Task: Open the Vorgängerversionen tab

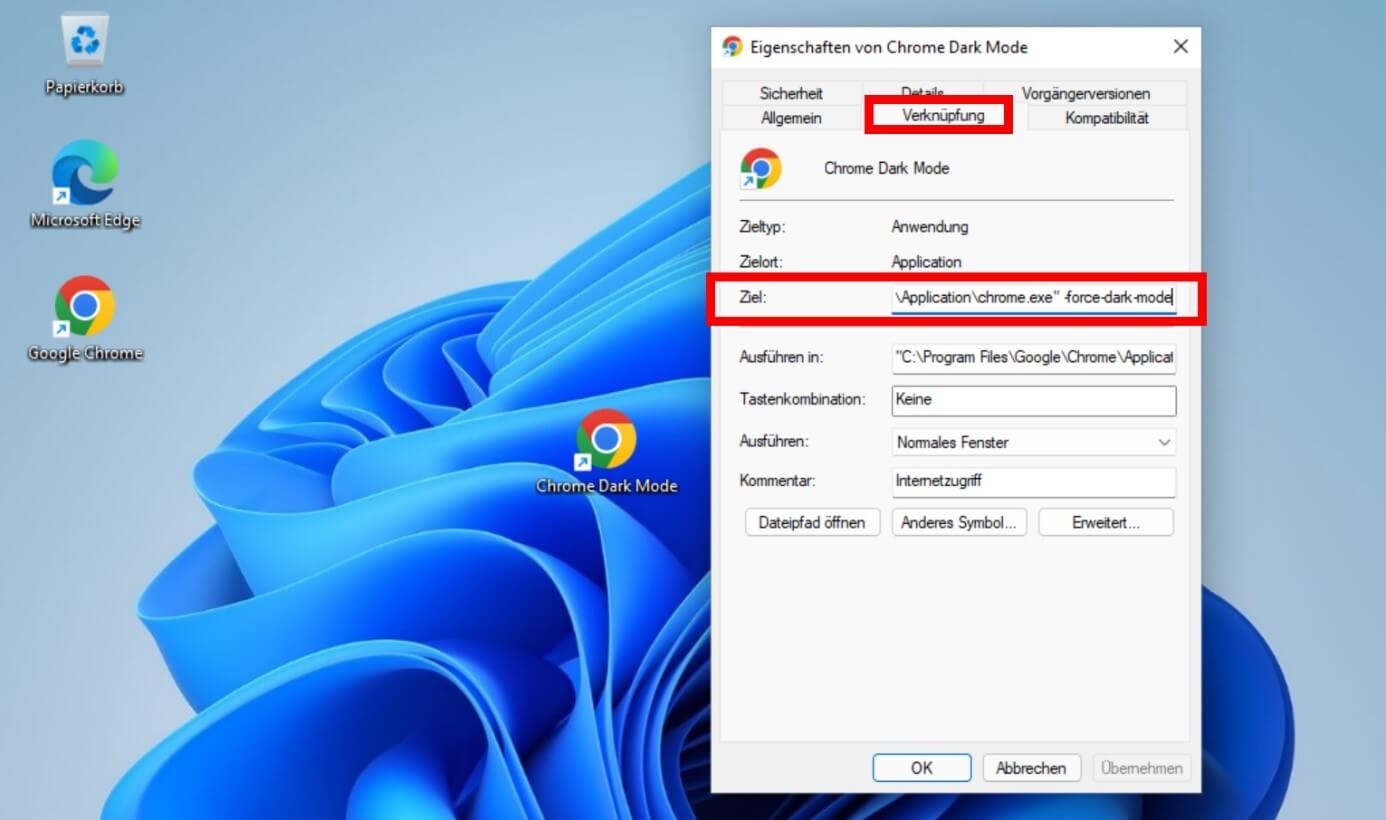Action: [1085, 93]
